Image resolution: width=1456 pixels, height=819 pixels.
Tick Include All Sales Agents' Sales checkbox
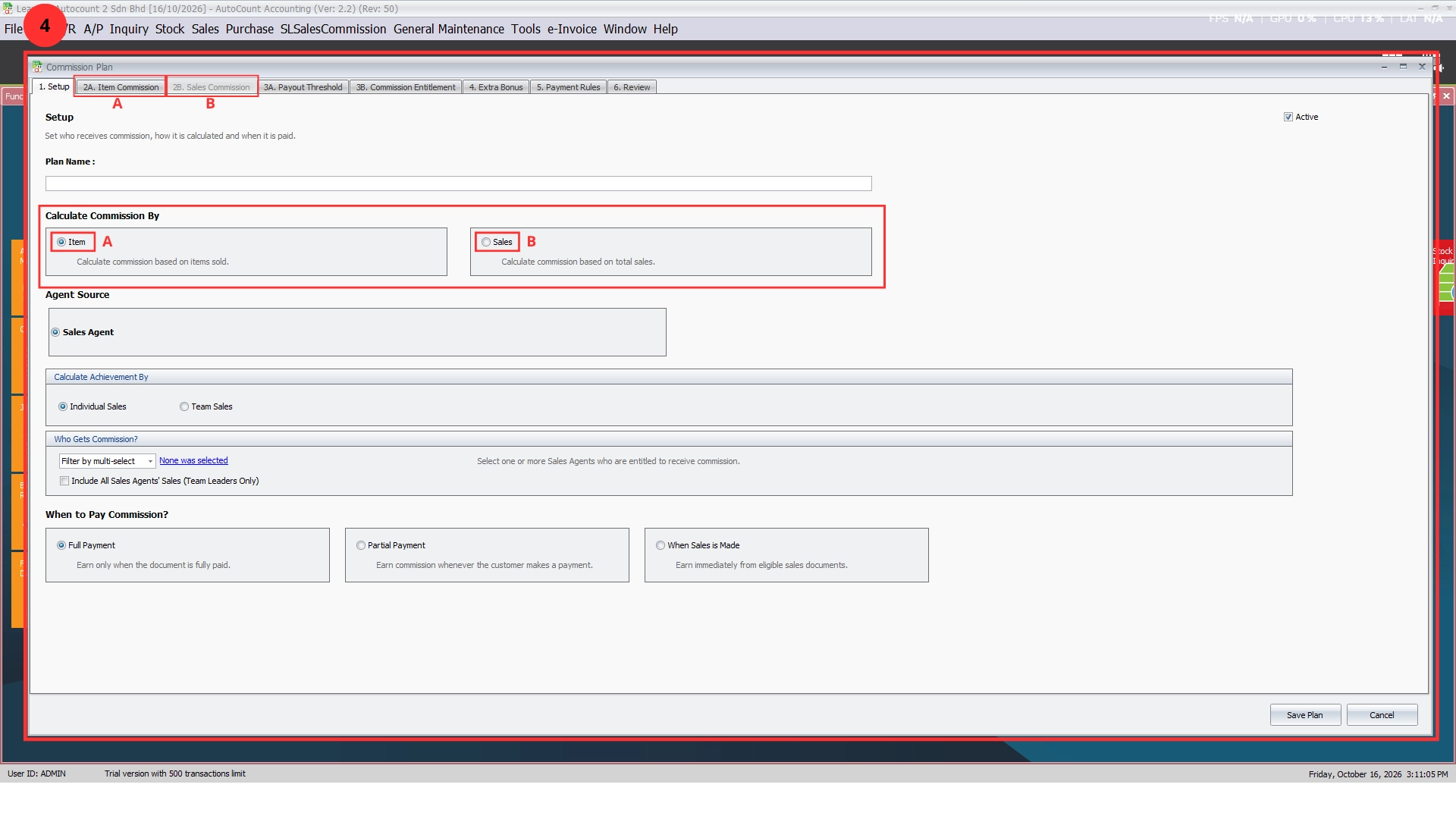(x=64, y=481)
